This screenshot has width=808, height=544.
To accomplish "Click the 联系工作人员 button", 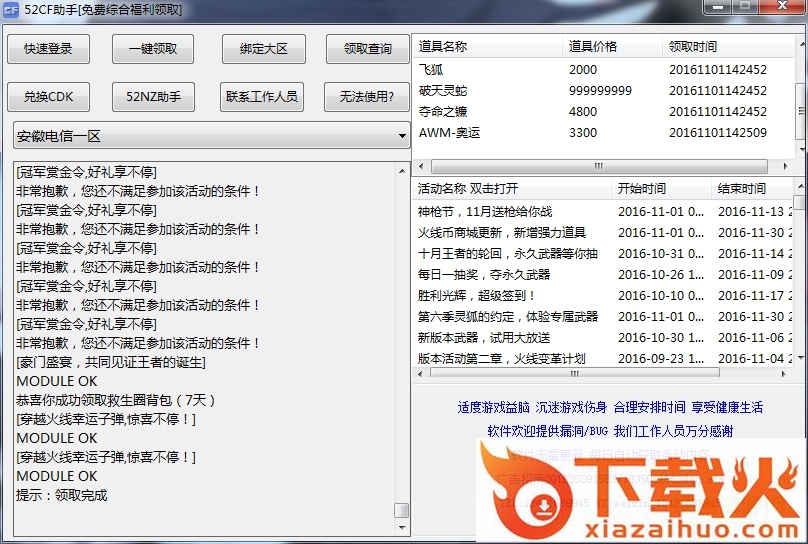I will click(x=262, y=97).
